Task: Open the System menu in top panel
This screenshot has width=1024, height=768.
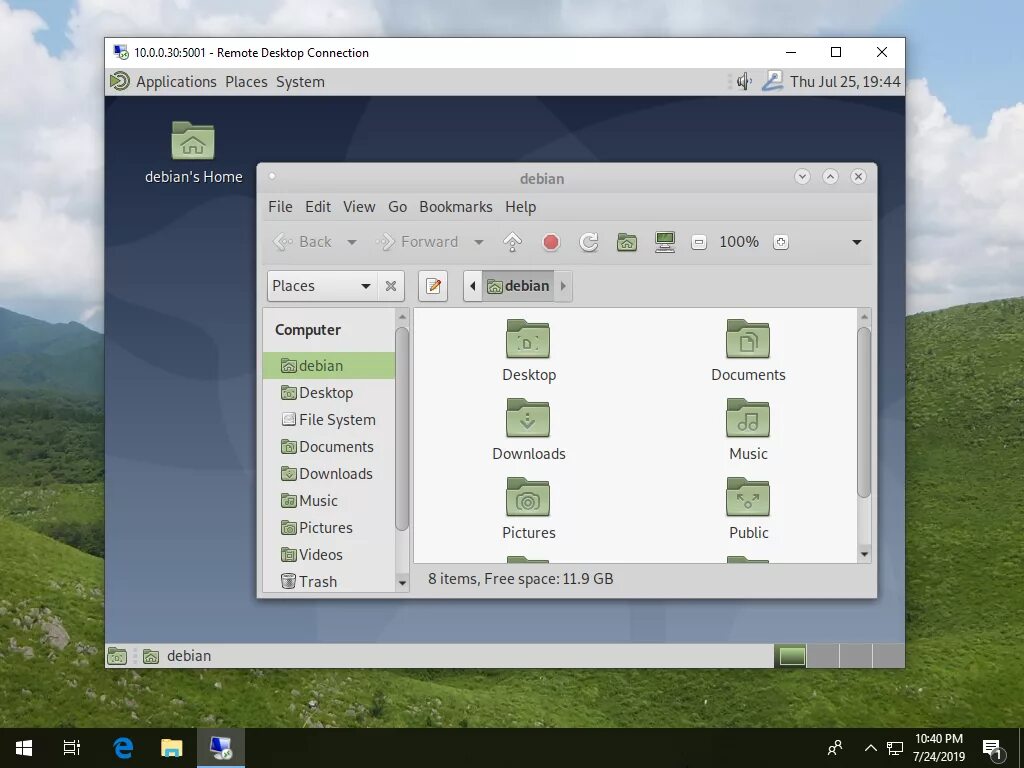Action: [x=300, y=82]
